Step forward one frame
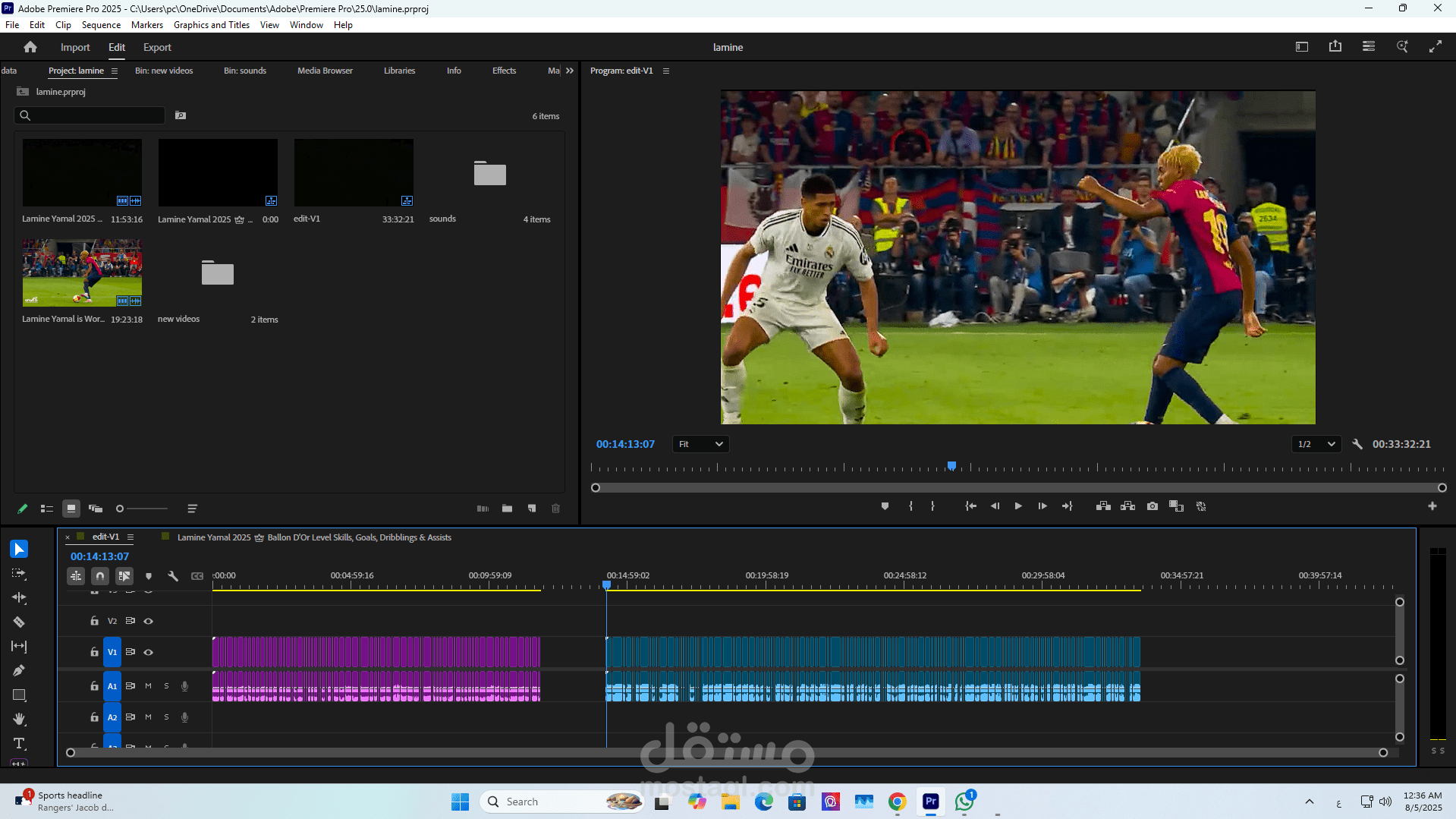Image resolution: width=1456 pixels, height=819 pixels. coord(1042,506)
